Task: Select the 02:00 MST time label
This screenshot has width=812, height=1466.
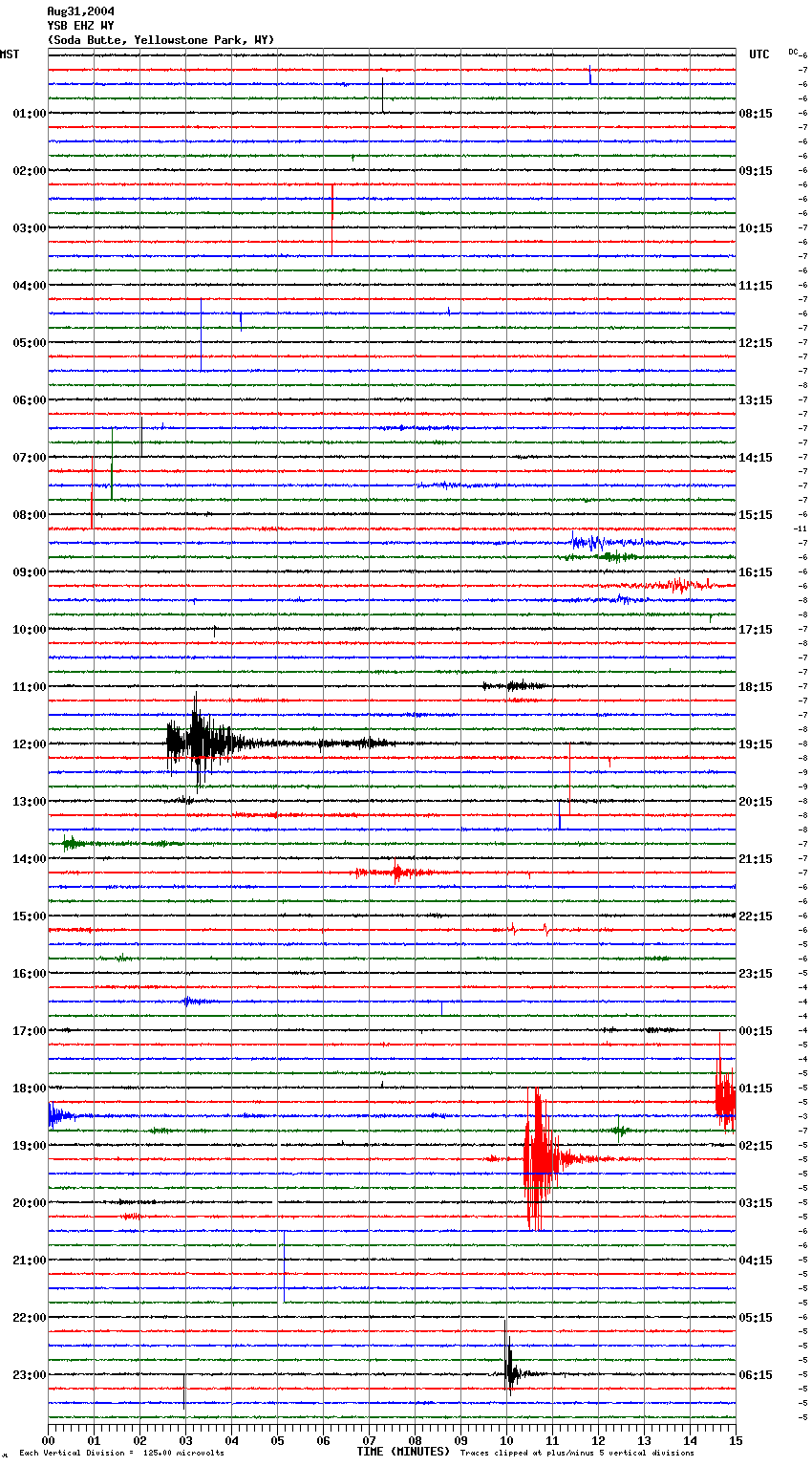Action: coord(29,171)
